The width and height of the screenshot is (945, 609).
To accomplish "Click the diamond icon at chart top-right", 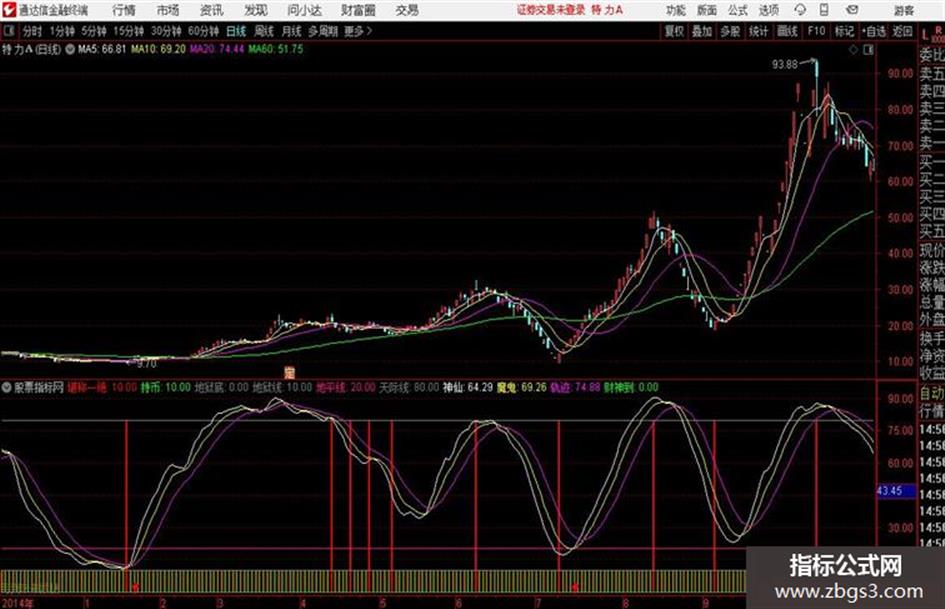I will point(853,49).
